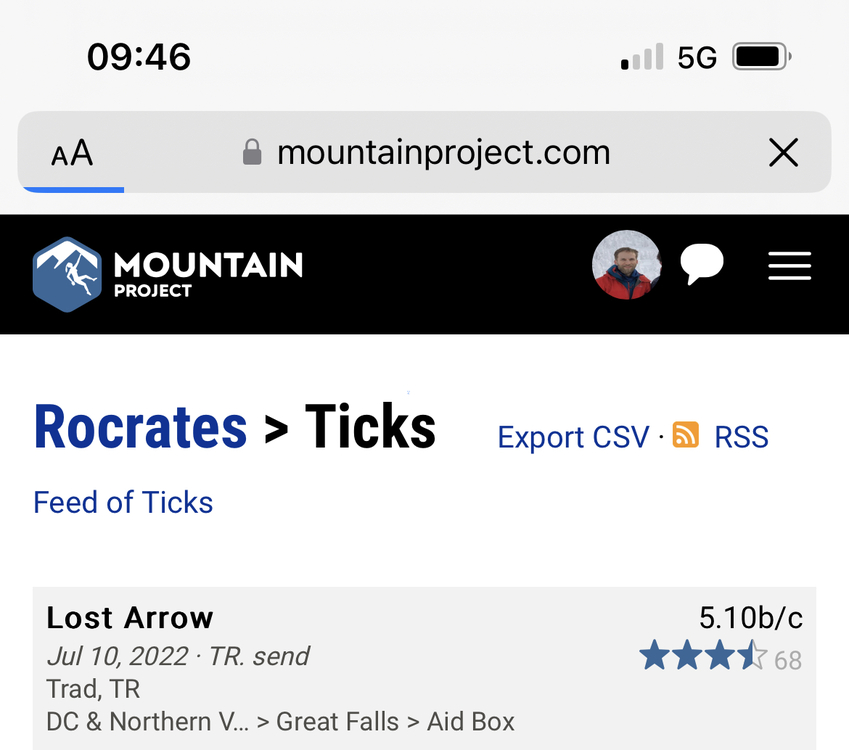Click the orange RSS feed icon
The image size is (849, 750).
[686, 435]
